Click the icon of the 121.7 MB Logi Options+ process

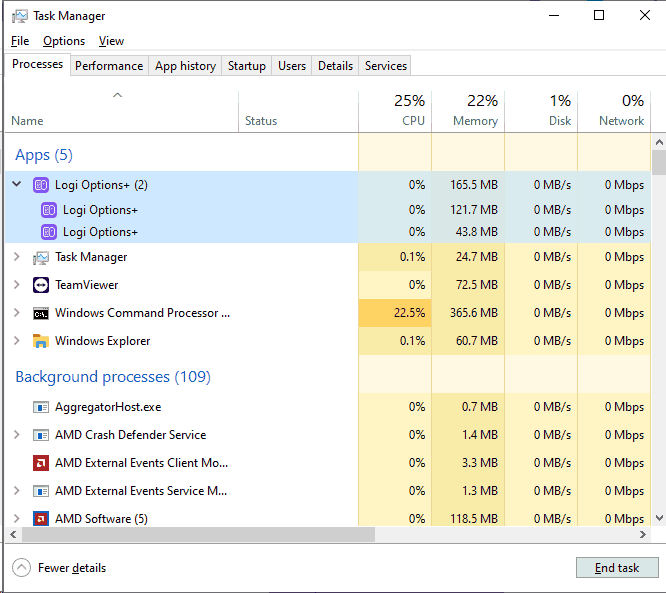49,210
